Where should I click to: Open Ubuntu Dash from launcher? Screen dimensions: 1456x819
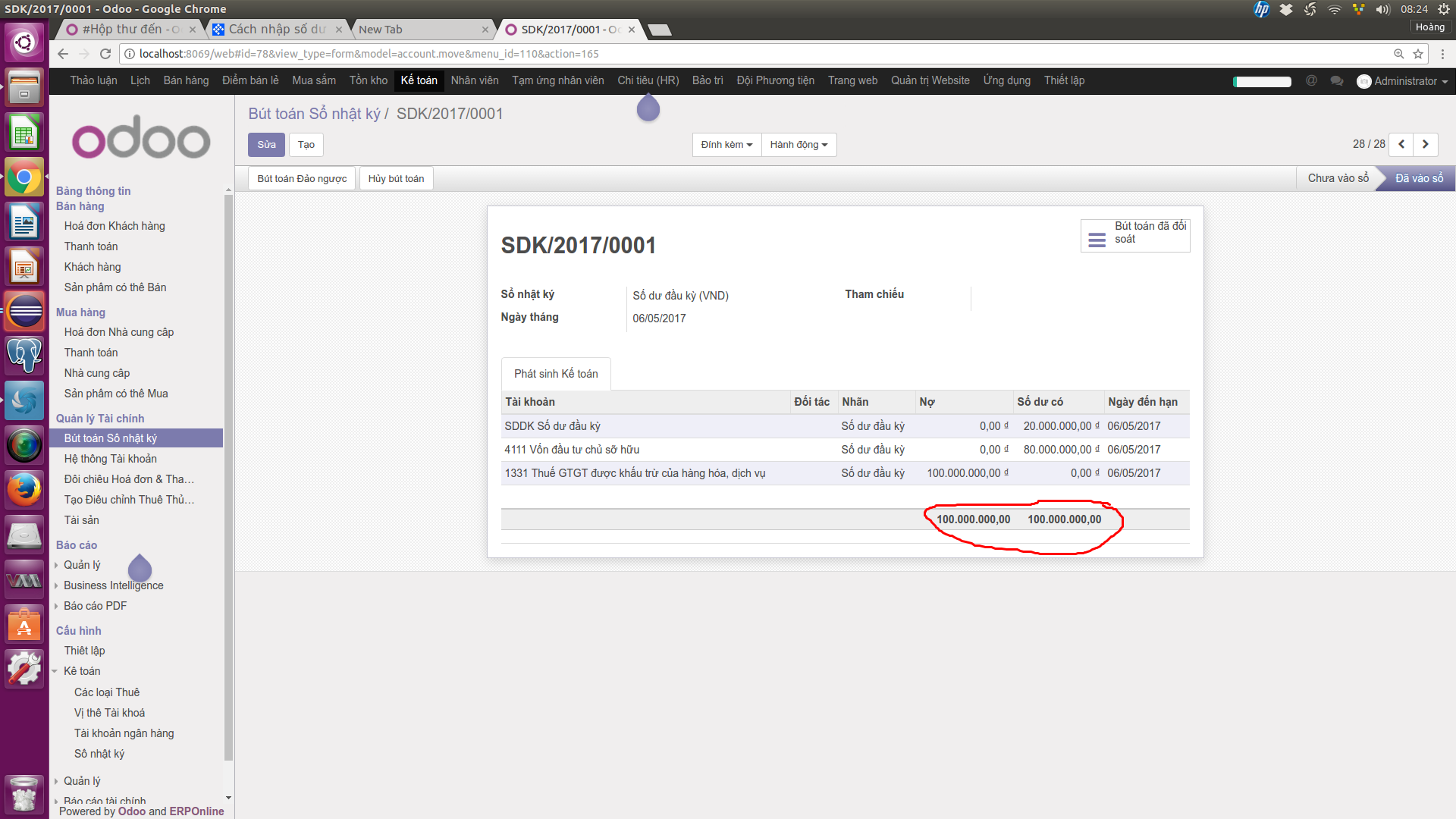coord(24,42)
